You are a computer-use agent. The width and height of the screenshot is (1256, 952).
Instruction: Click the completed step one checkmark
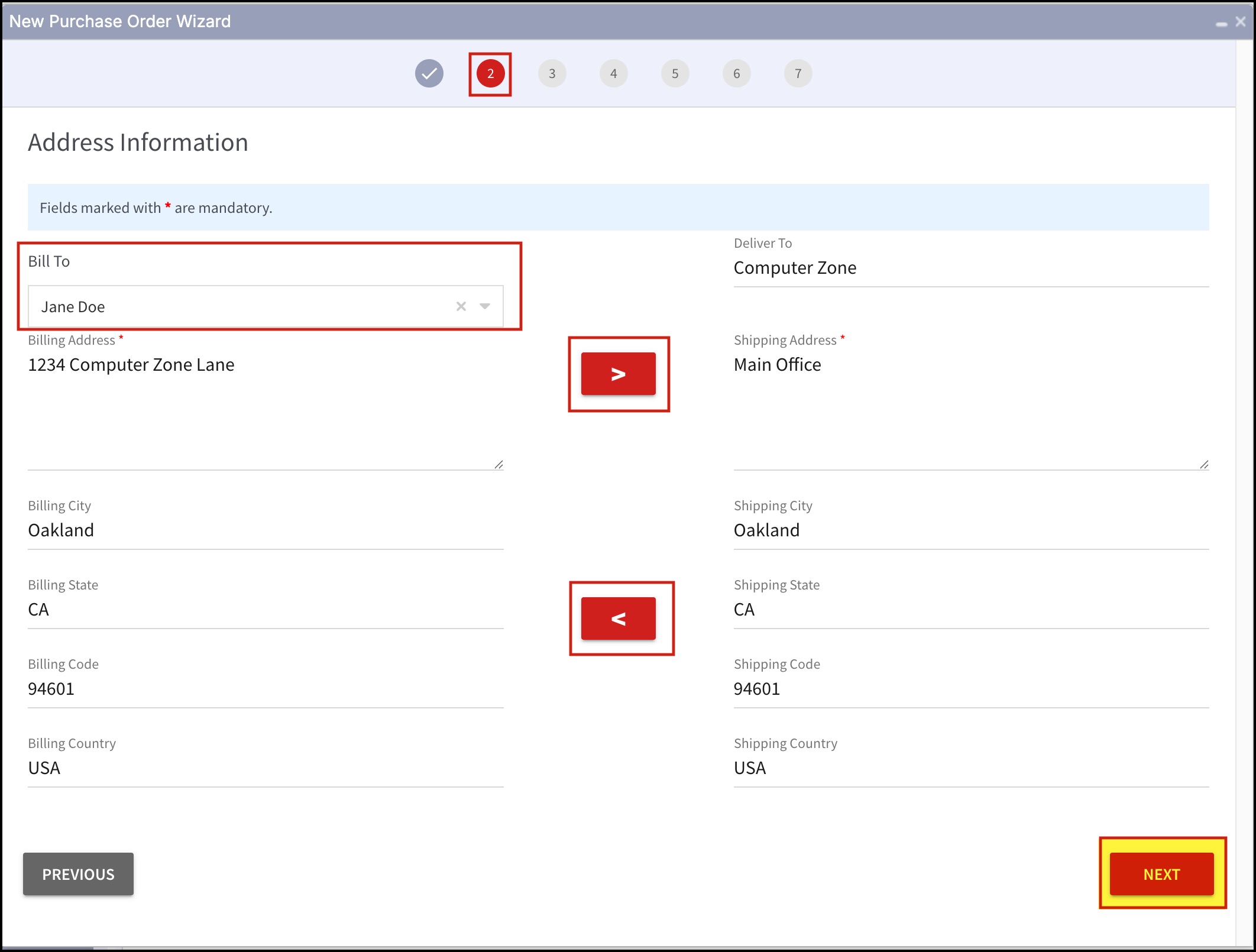[429, 73]
